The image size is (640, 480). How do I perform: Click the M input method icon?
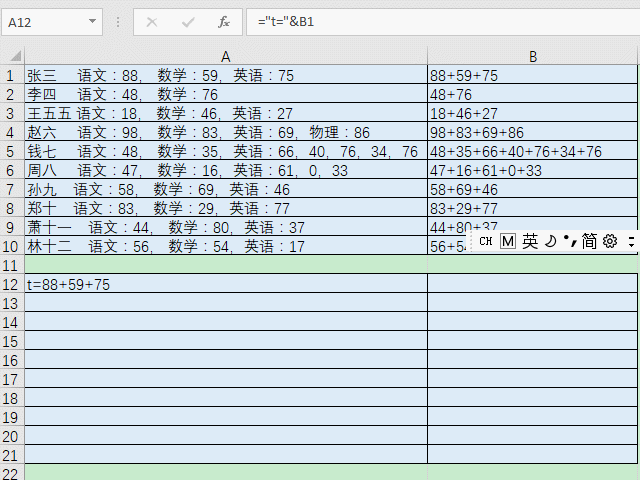click(x=508, y=241)
